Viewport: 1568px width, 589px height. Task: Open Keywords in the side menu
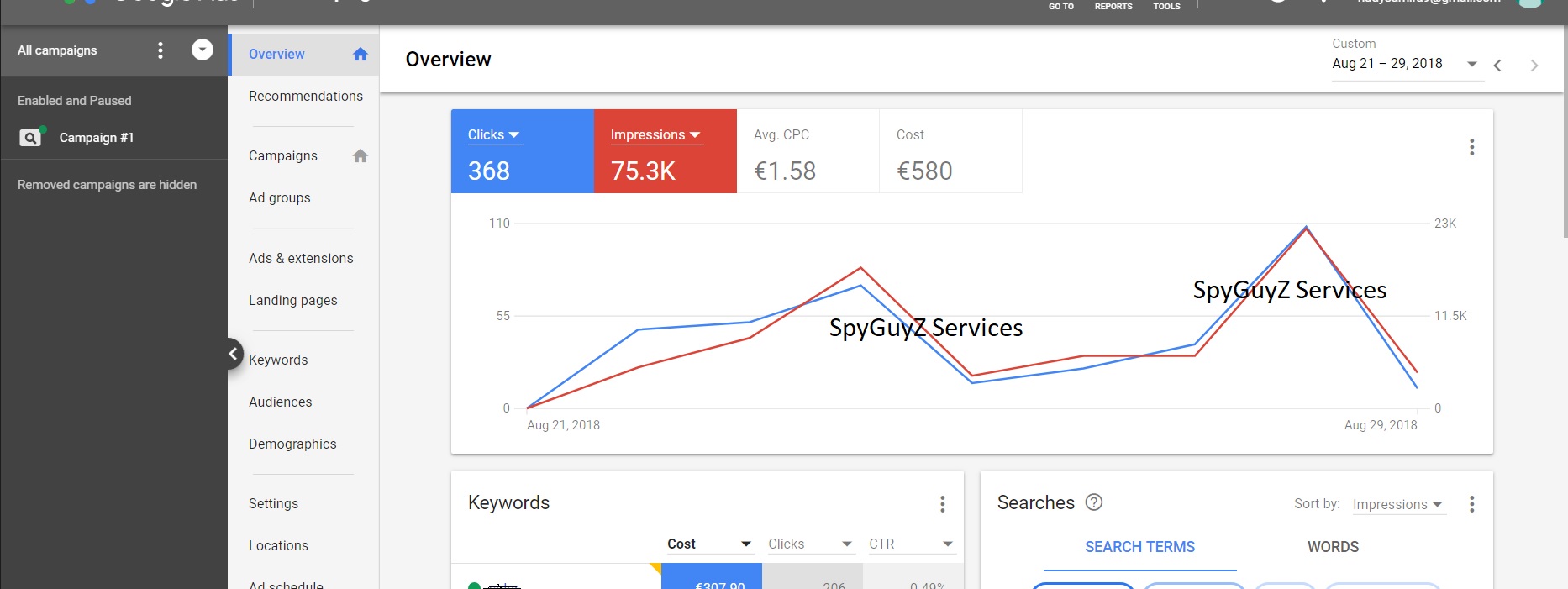278,360
